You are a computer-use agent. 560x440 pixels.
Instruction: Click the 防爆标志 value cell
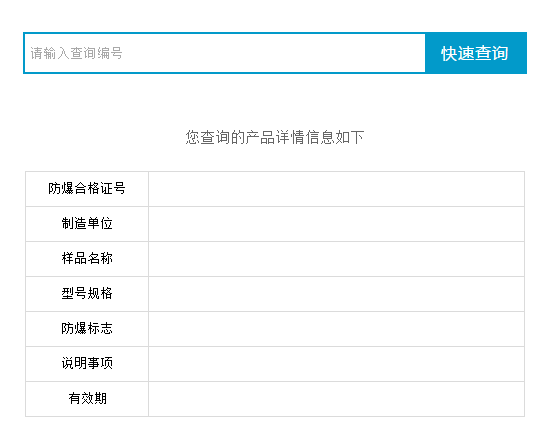pos(336,329)
